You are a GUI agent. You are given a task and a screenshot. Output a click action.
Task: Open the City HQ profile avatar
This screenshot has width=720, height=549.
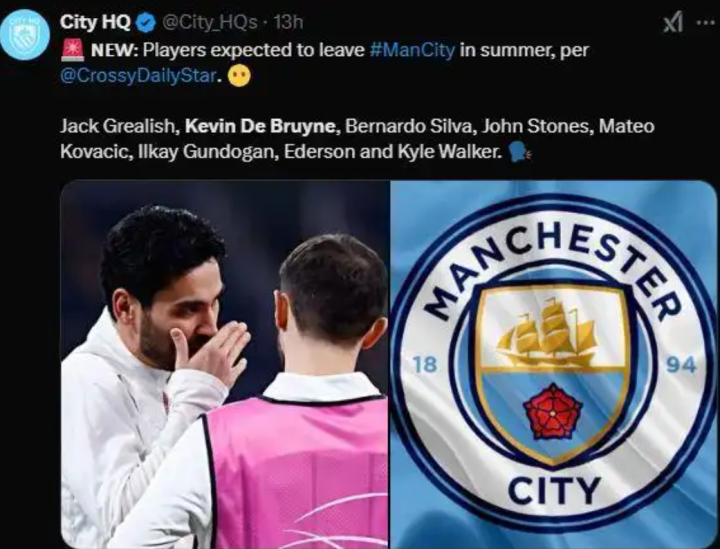(x=25, y=35)
